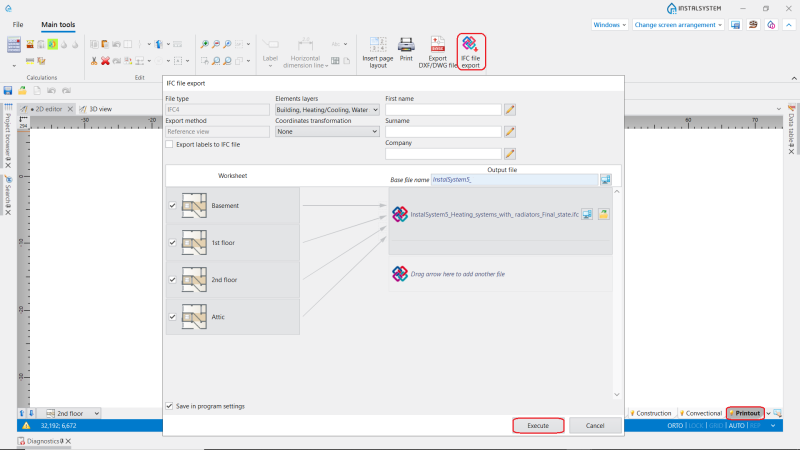Click the browse icon beside Base file name
This screenshot has width=800, height=450.
(x=605, y=180)
